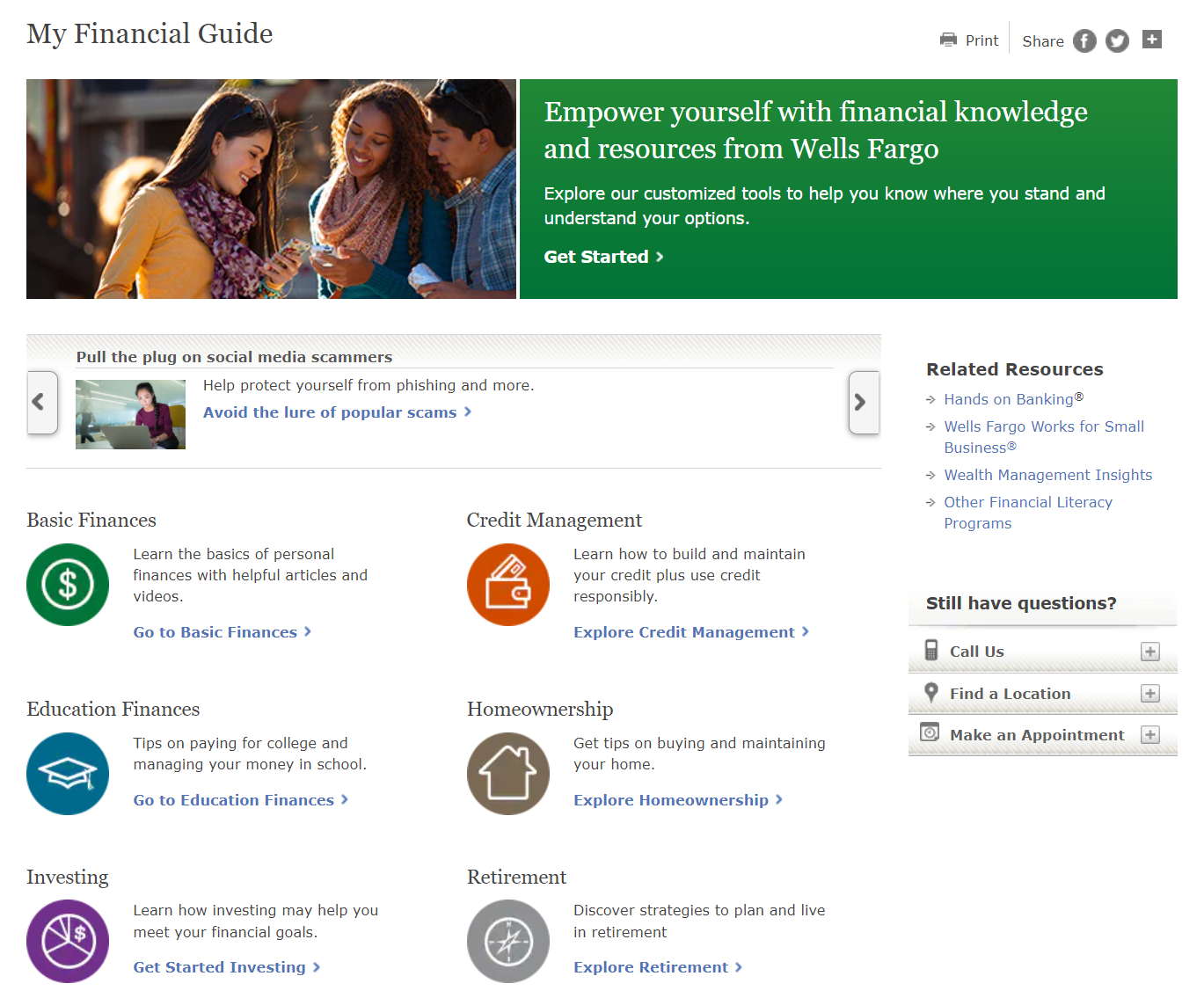
Task: Click the 'My Financial Guide' page title
Action: click(x=150, y=33)
